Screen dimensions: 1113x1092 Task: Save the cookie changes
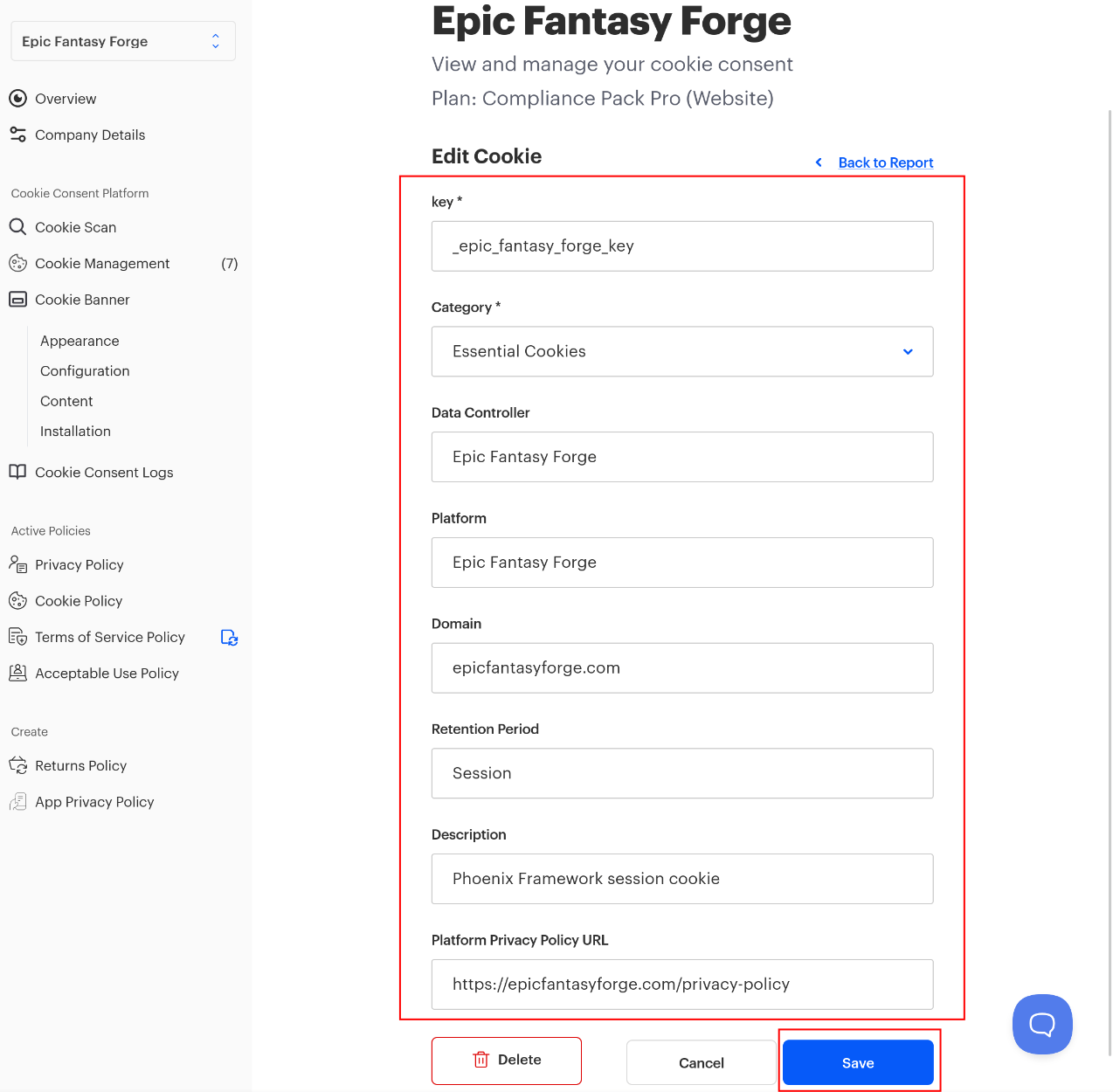pyautogui.click(x=858, y=1062)
